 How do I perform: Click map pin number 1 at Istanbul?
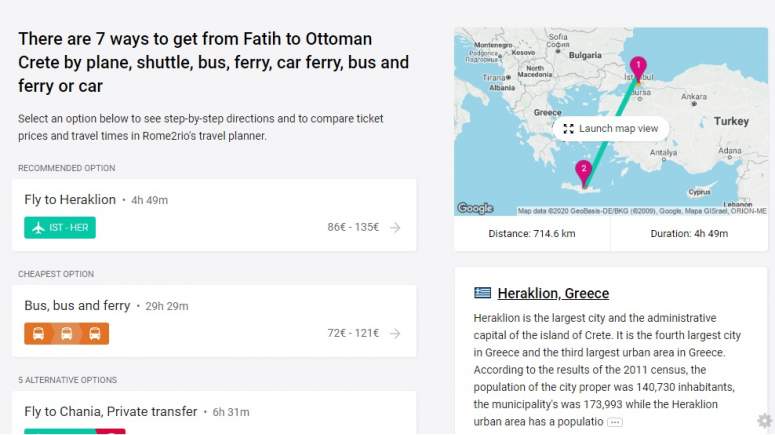tap(638, 68)
